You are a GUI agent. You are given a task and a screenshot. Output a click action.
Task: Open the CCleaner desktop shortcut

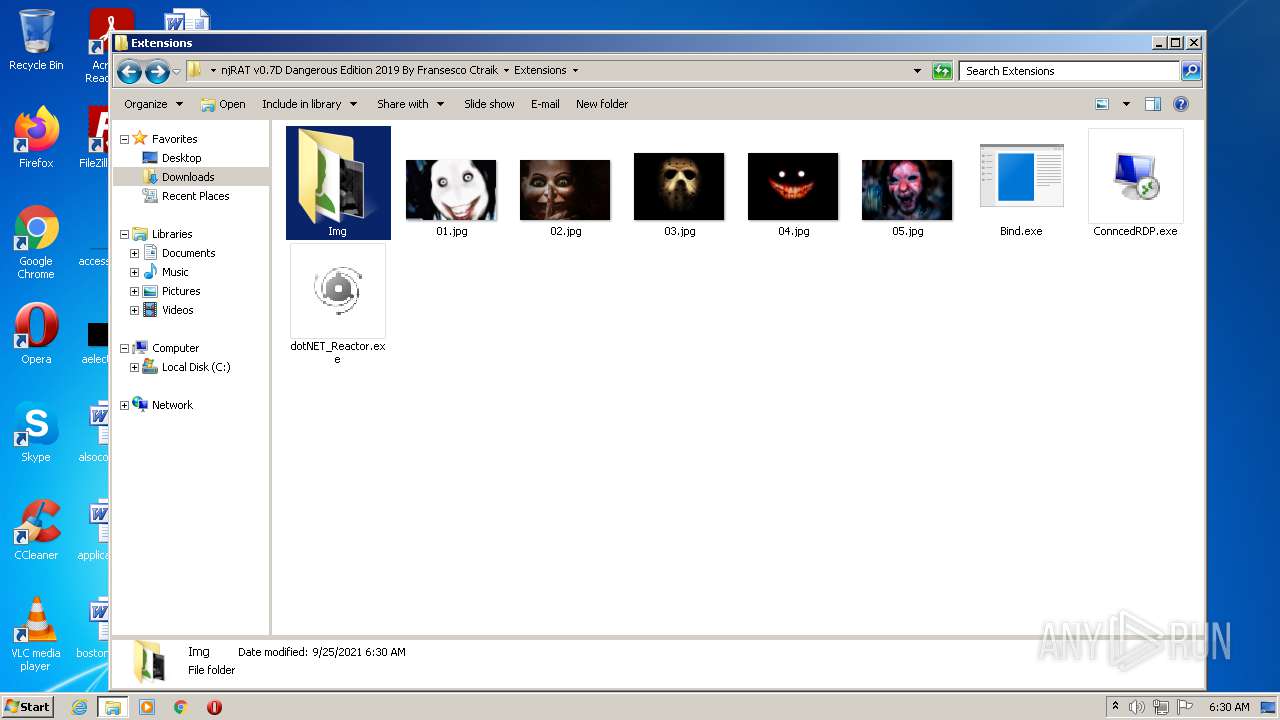[x=36, y=530]
